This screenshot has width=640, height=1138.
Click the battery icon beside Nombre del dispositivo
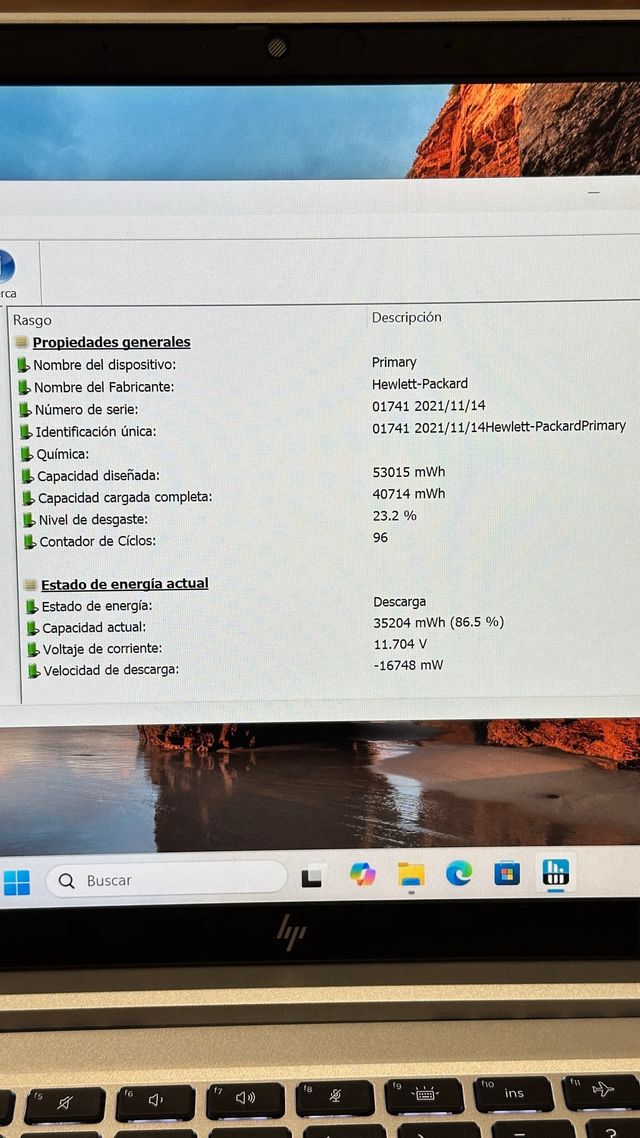coord(24,364)
